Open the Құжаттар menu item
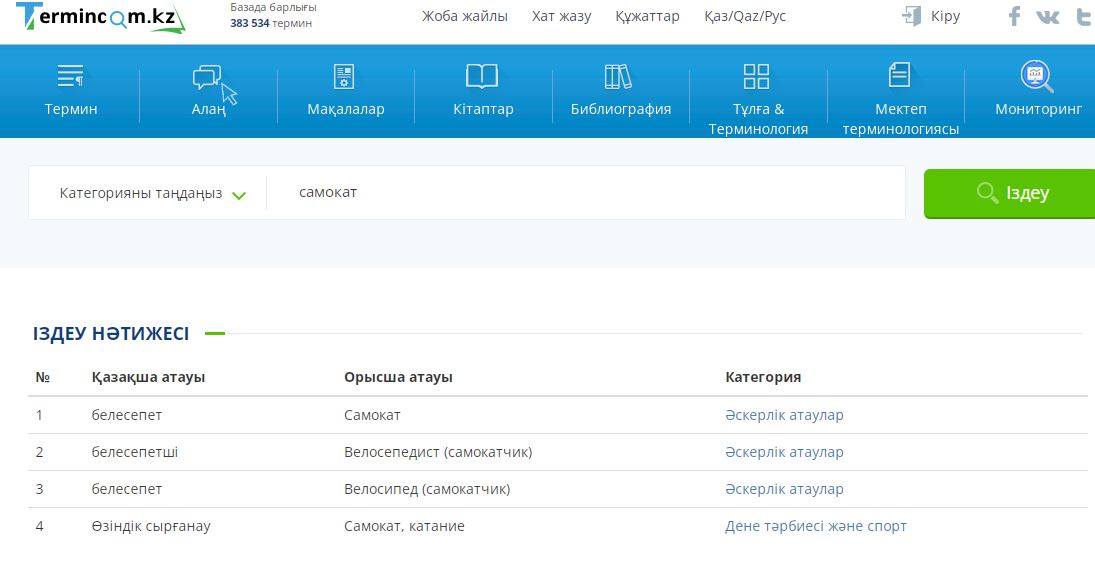Screen dimensions: 1095x568 coord(647,16)
